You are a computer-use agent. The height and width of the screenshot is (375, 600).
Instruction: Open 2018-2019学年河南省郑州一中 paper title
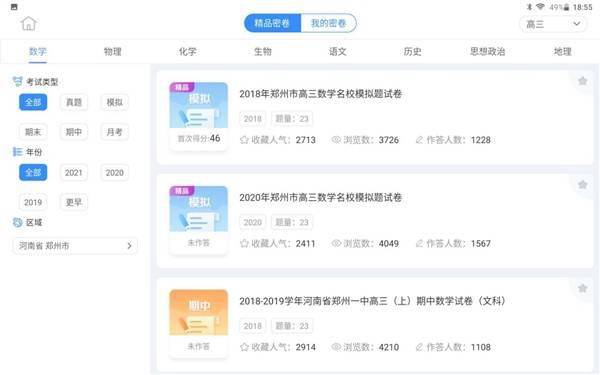tap(372, 301)
